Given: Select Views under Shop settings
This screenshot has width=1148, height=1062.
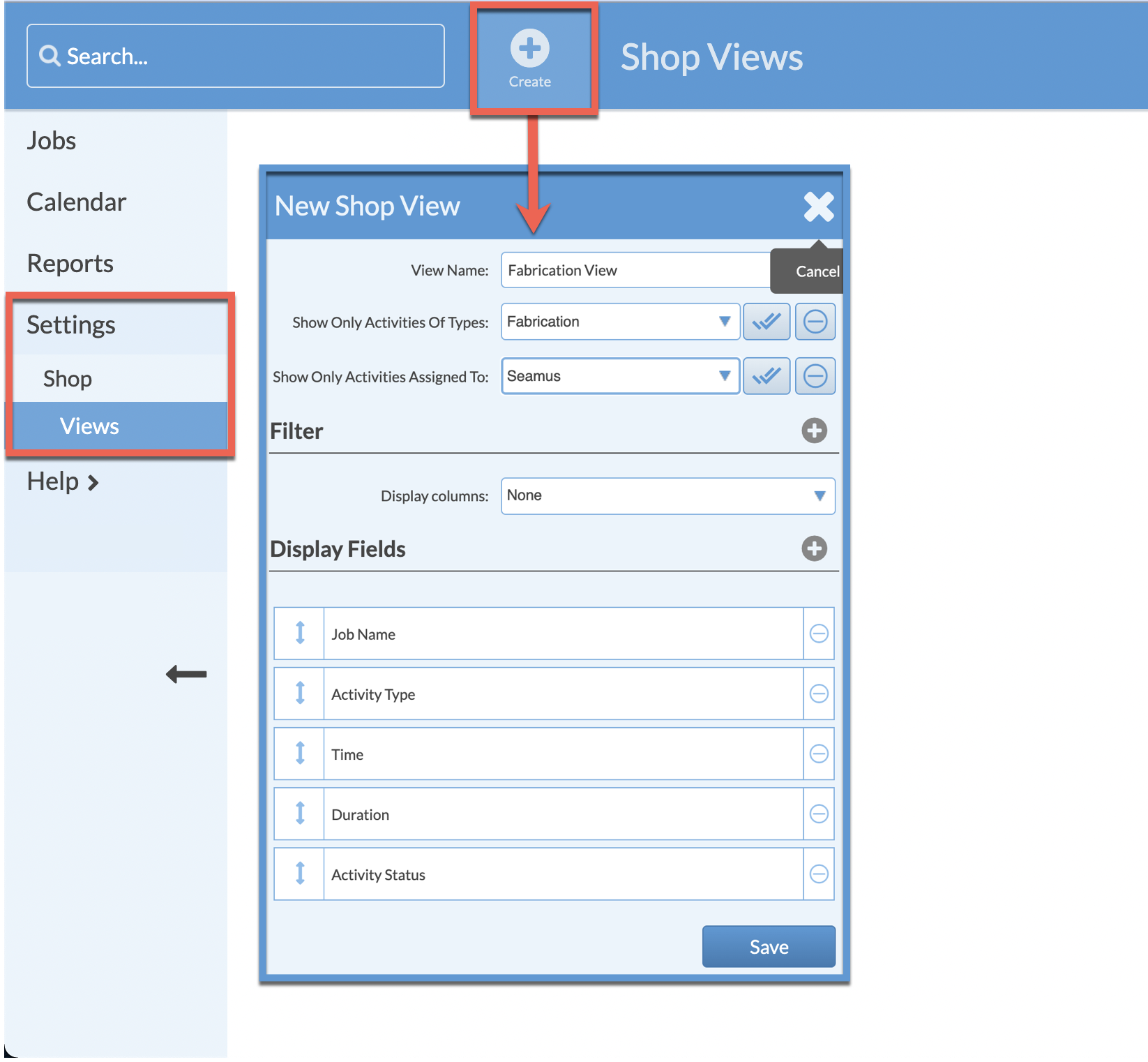Looking at the screenshot, I should (x=89, y=426).
